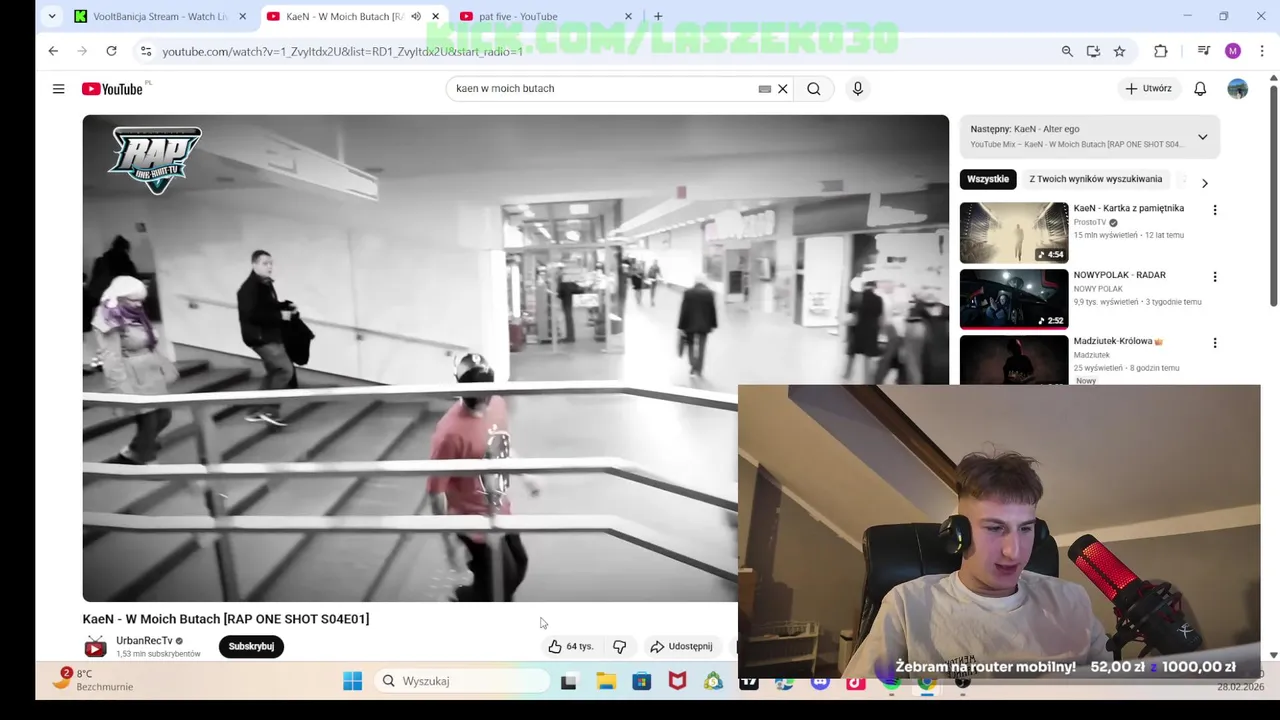The width and height of the screenshot is (1280, 720).
Task: Open the YouTube account avatar menu
Action: pos(1238,89)
